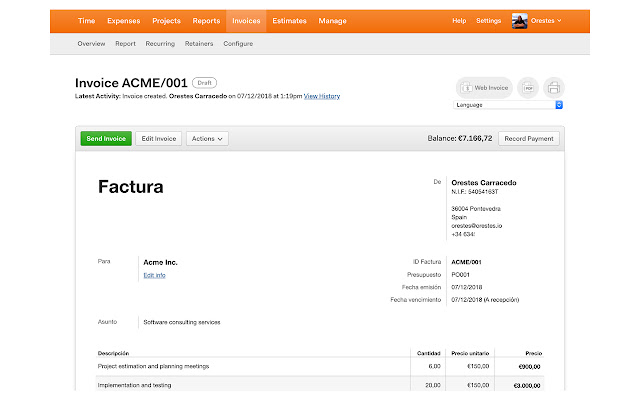Viewport: 640px width, 400px height.
Task: Click Edit info under Acme Inc.
Action: [x=154, y=274]
